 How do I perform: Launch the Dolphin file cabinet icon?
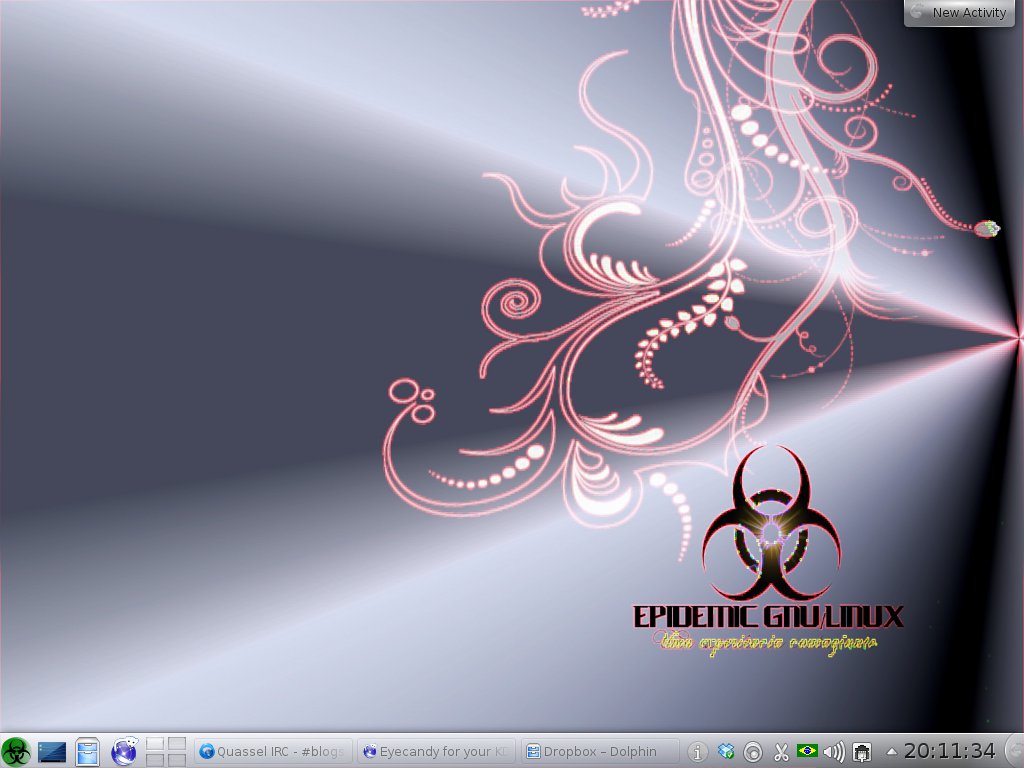coord(87,752)
